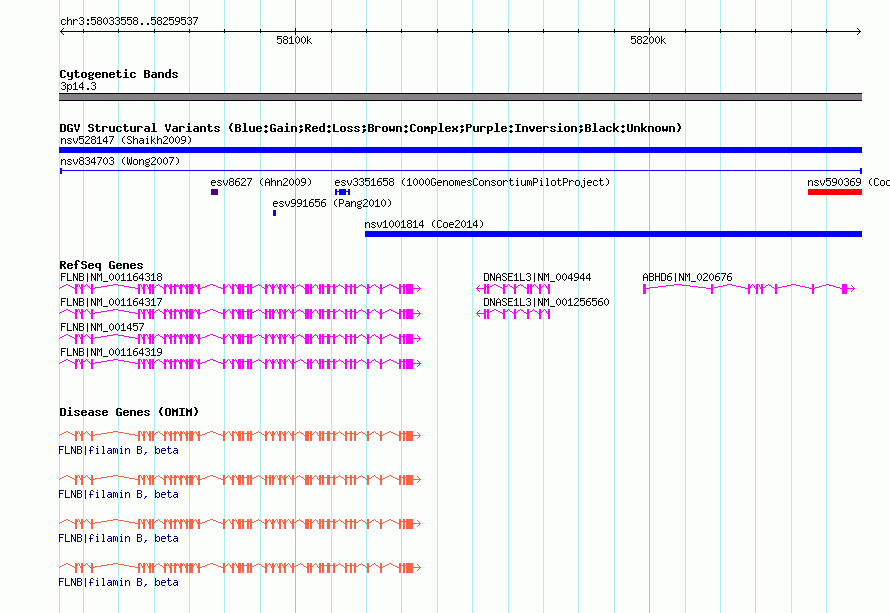This screenshot has height=613, width=890.
Task: Open the first FLNB|filamin B, beta link
Action: pyautogui.click(x=119, y=450)
